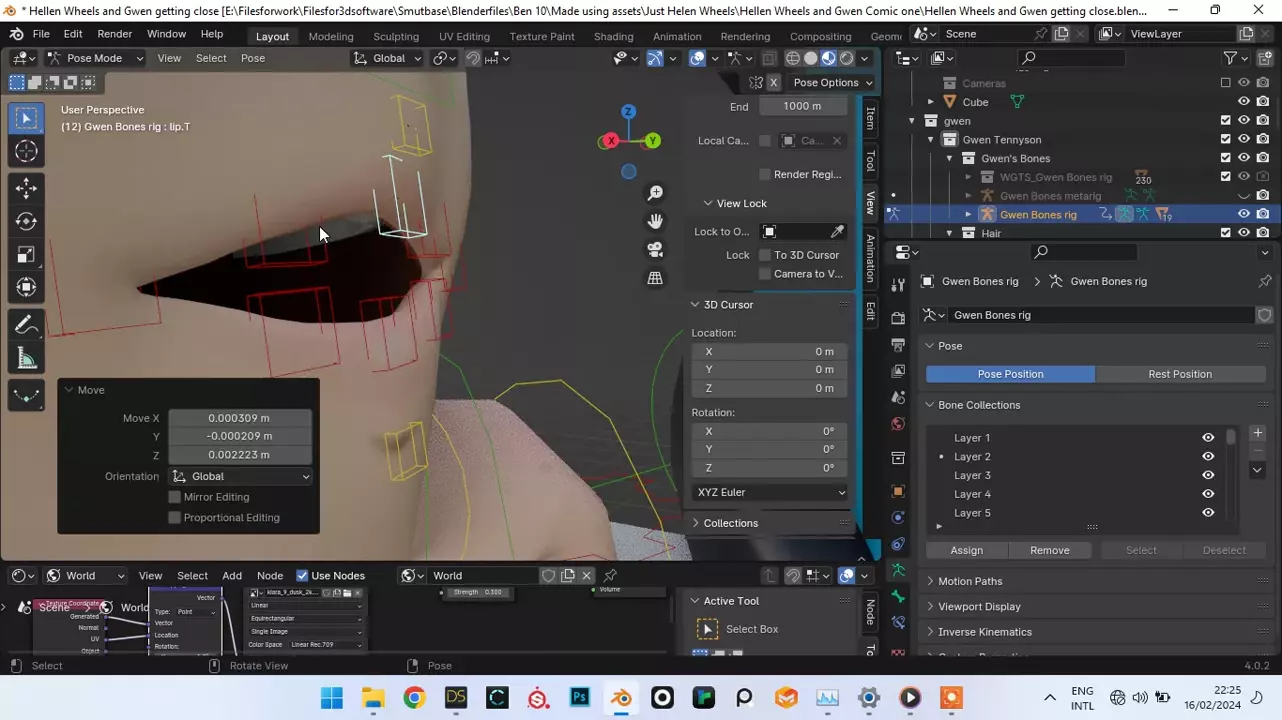Open the Render menu
This screenshot has height=720, width=1282.
click(x=114, y=34)
